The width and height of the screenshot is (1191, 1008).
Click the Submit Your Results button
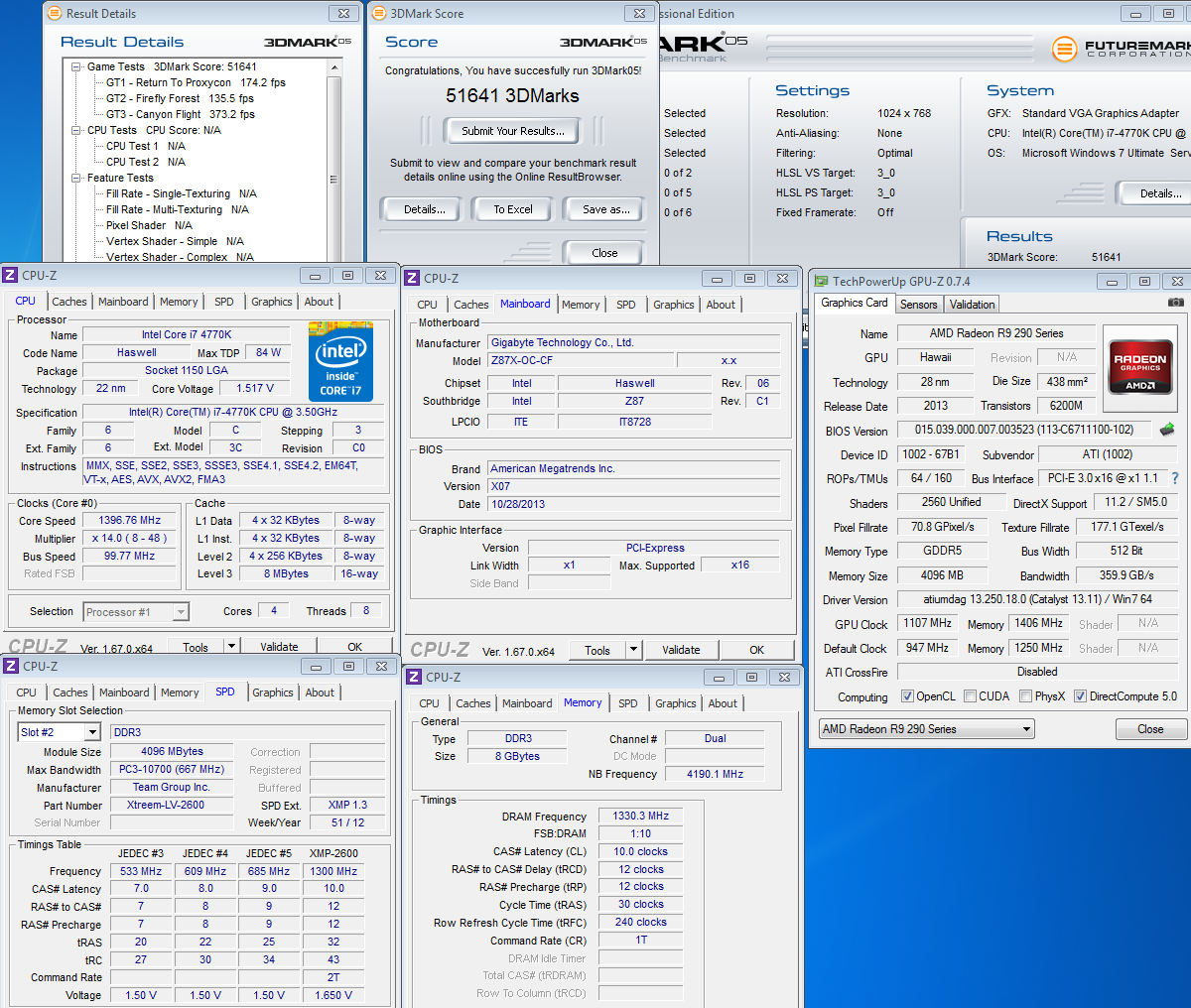513,130
